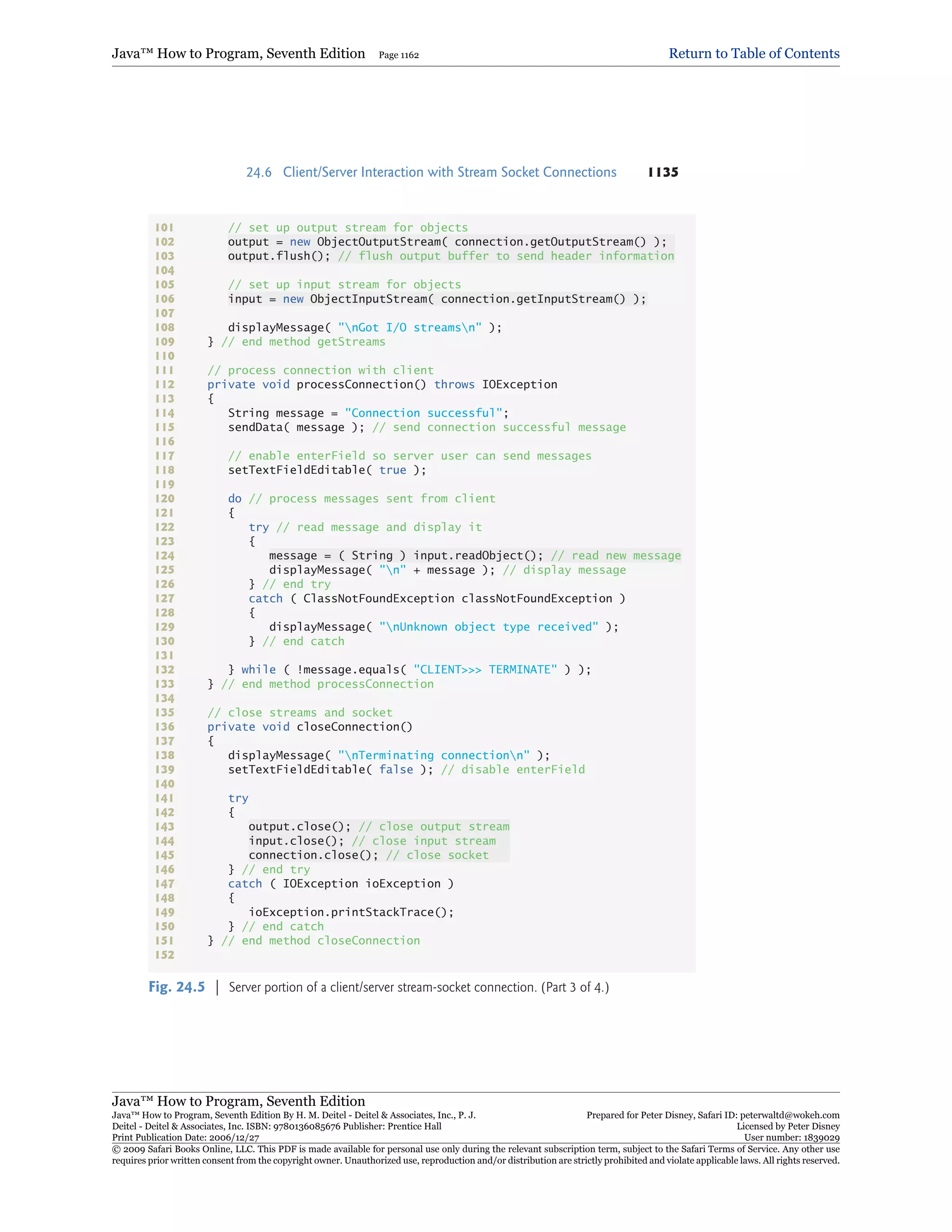
Task: Click the section 24.6 heading title
Action: pyautogui.click(x=449, y=172)
